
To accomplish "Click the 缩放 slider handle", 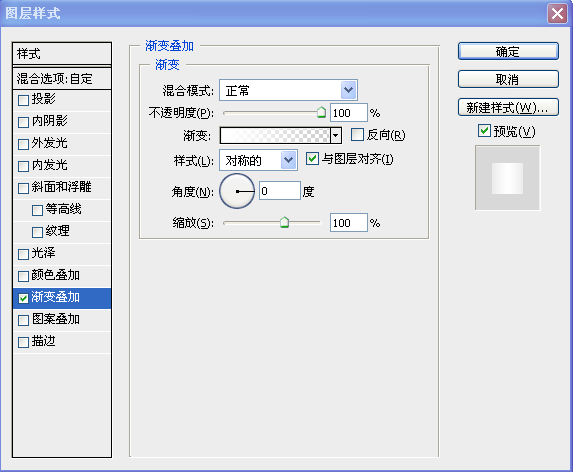I will [284, 222].
